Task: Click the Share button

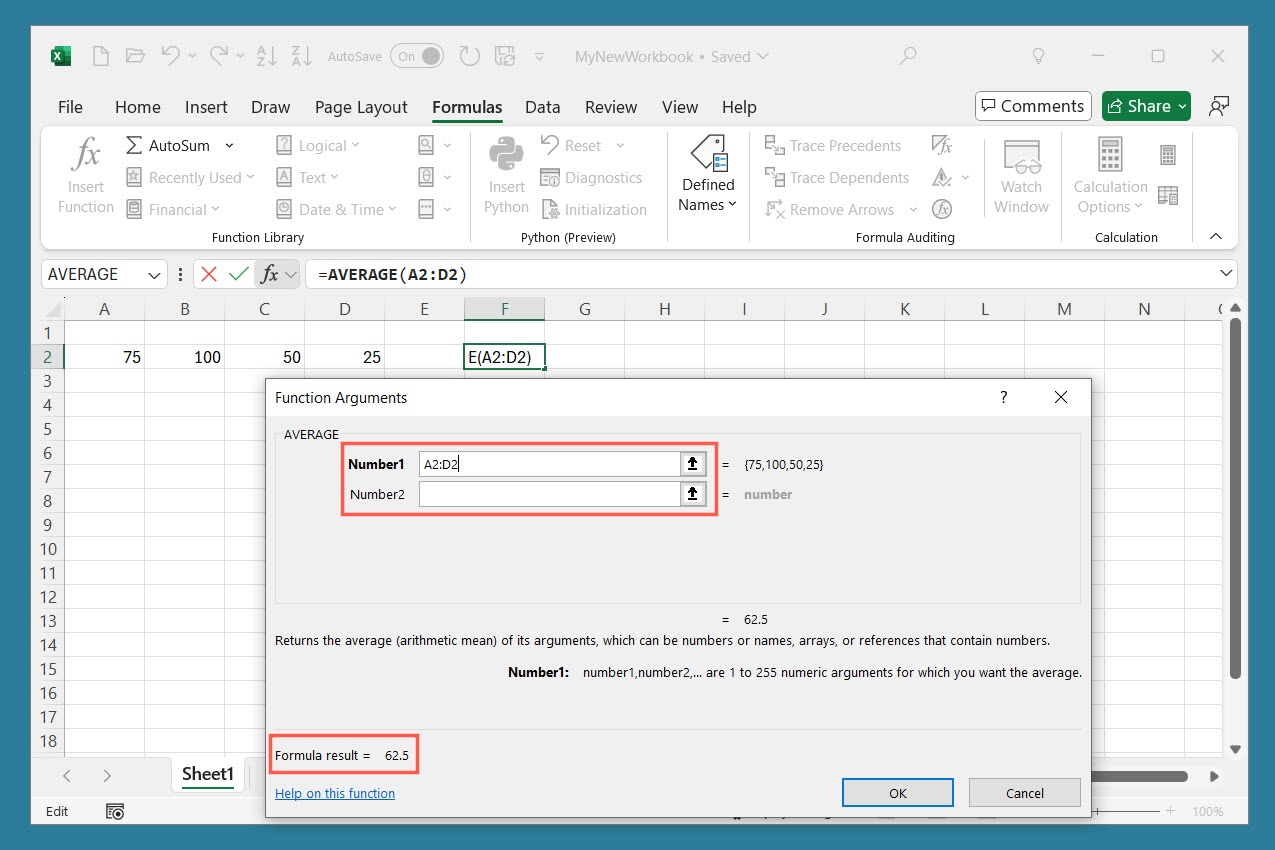Action: point(1146,106)
